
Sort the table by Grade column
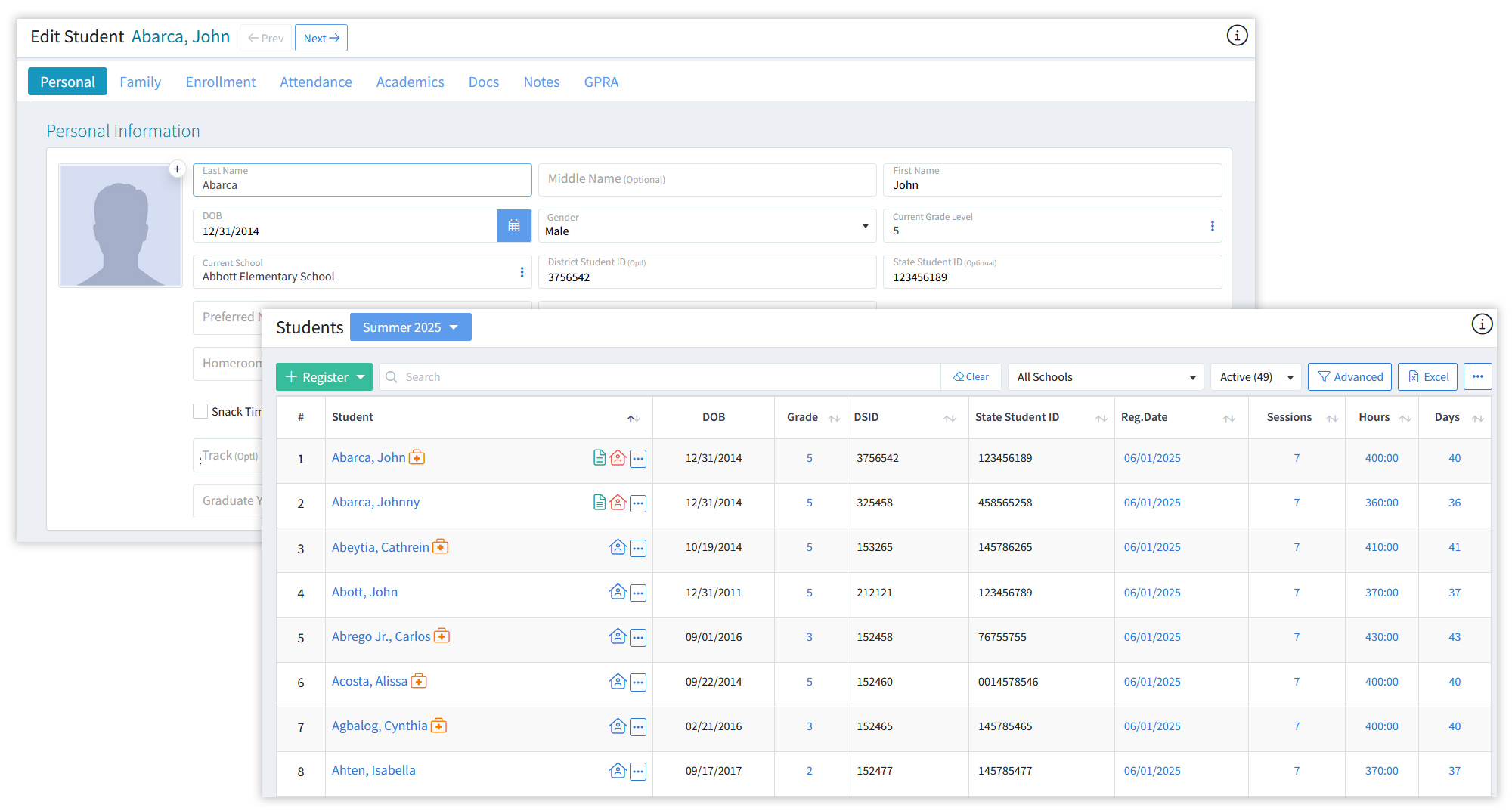point(834,418)
